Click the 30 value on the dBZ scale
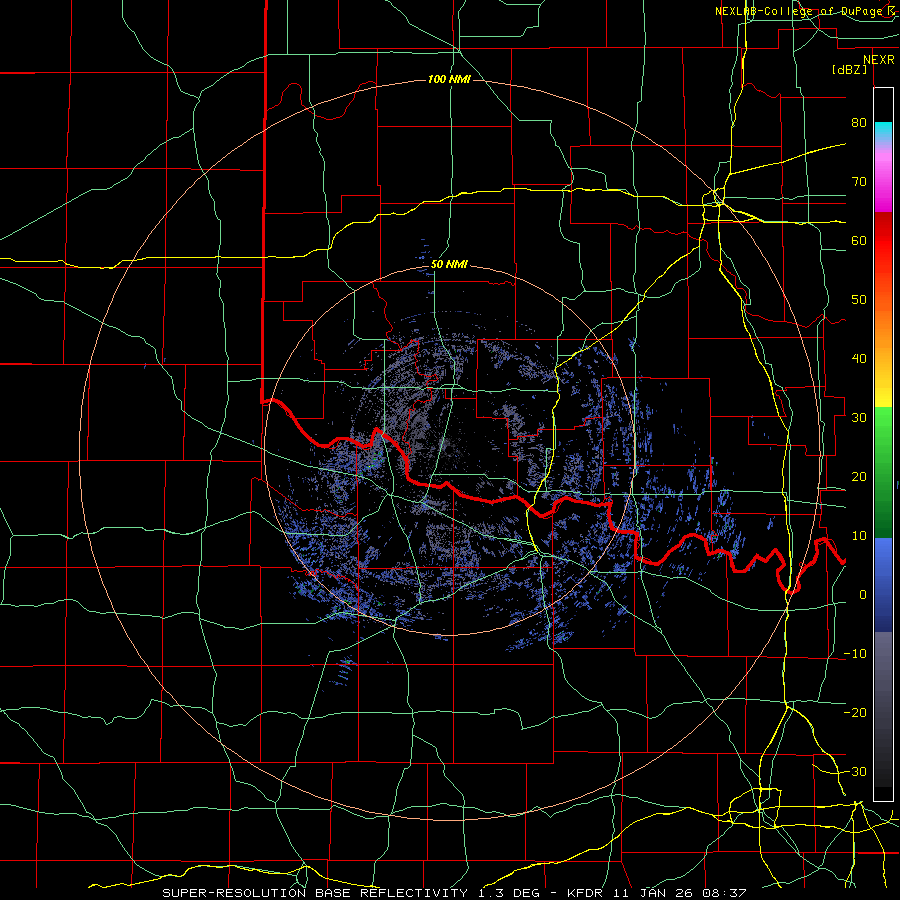The width and height of the screenshot is (900, 900). (x=859, y=417)
